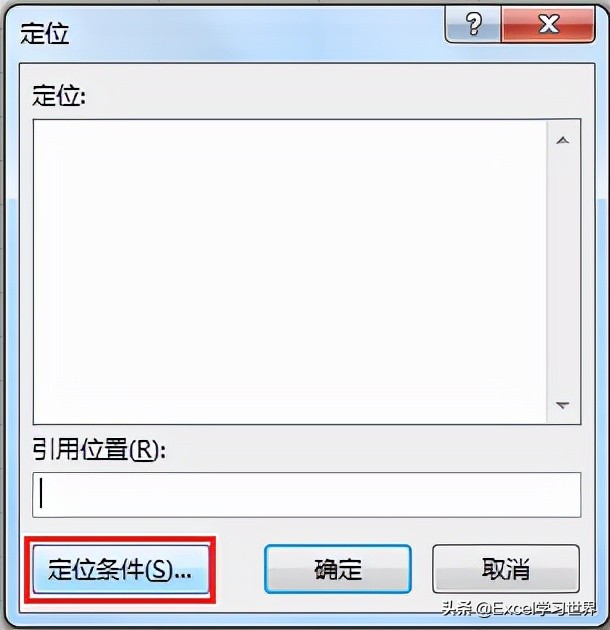Click the 引用位置(R): field label

coord(99,449)
